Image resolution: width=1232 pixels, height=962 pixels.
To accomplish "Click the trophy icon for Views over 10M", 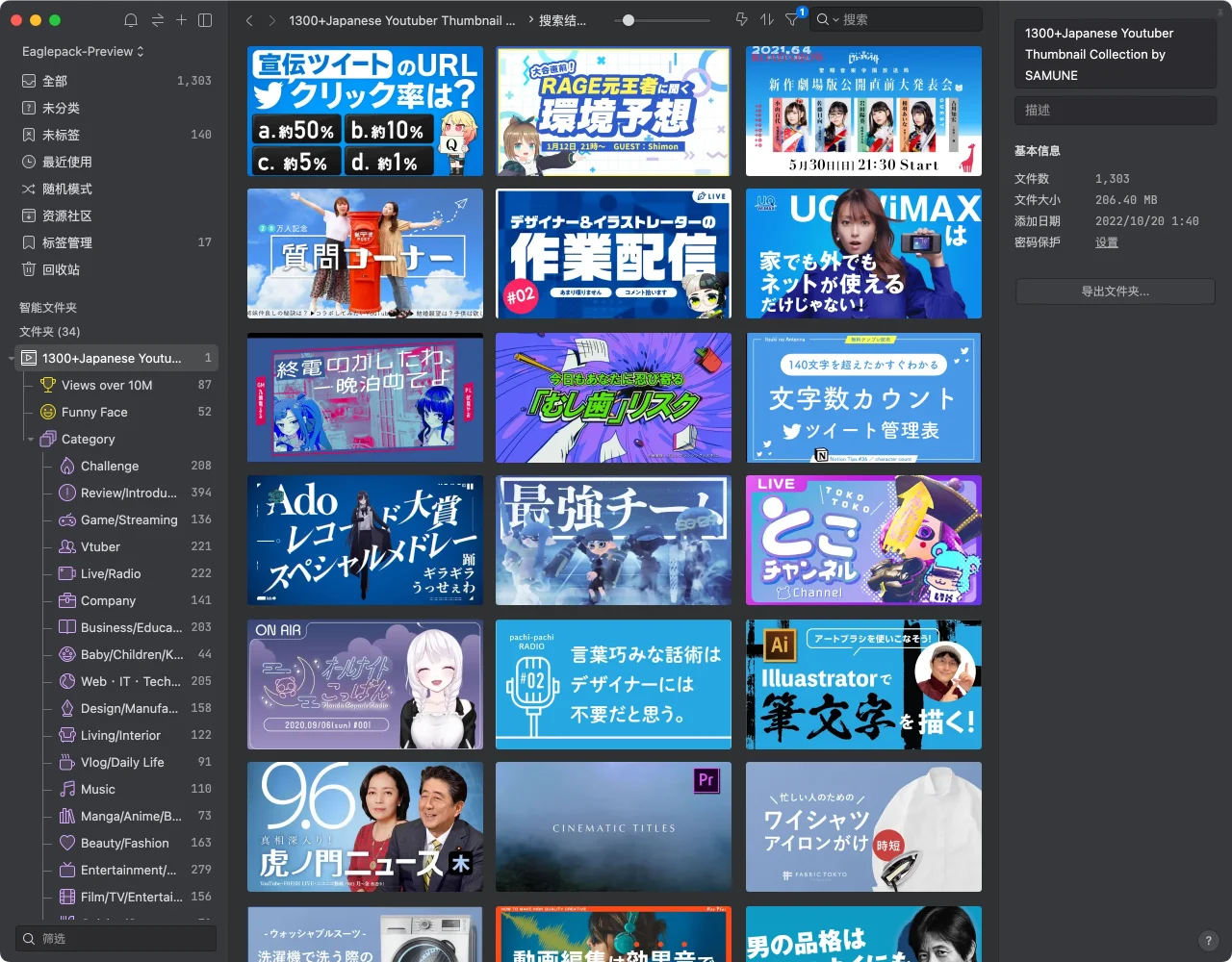I will [48, 385].
